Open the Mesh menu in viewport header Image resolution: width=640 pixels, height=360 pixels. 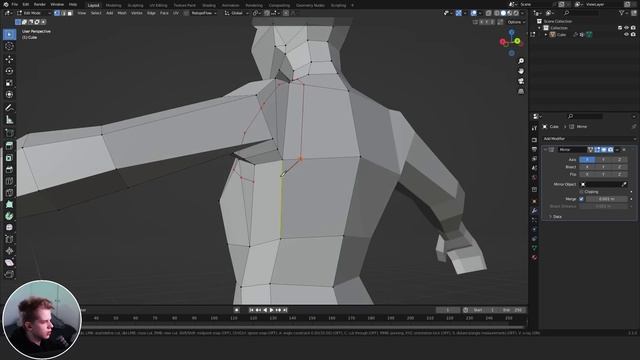click(122, 13)
